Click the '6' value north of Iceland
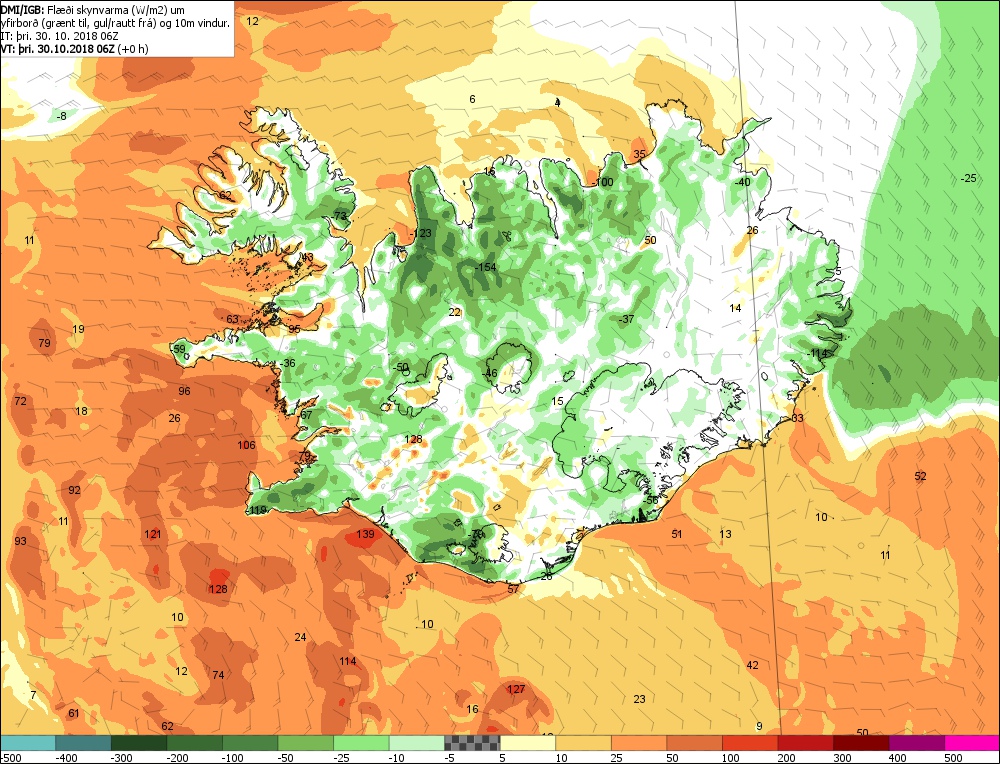The image size is (1000, 764). tap(473, 99)
